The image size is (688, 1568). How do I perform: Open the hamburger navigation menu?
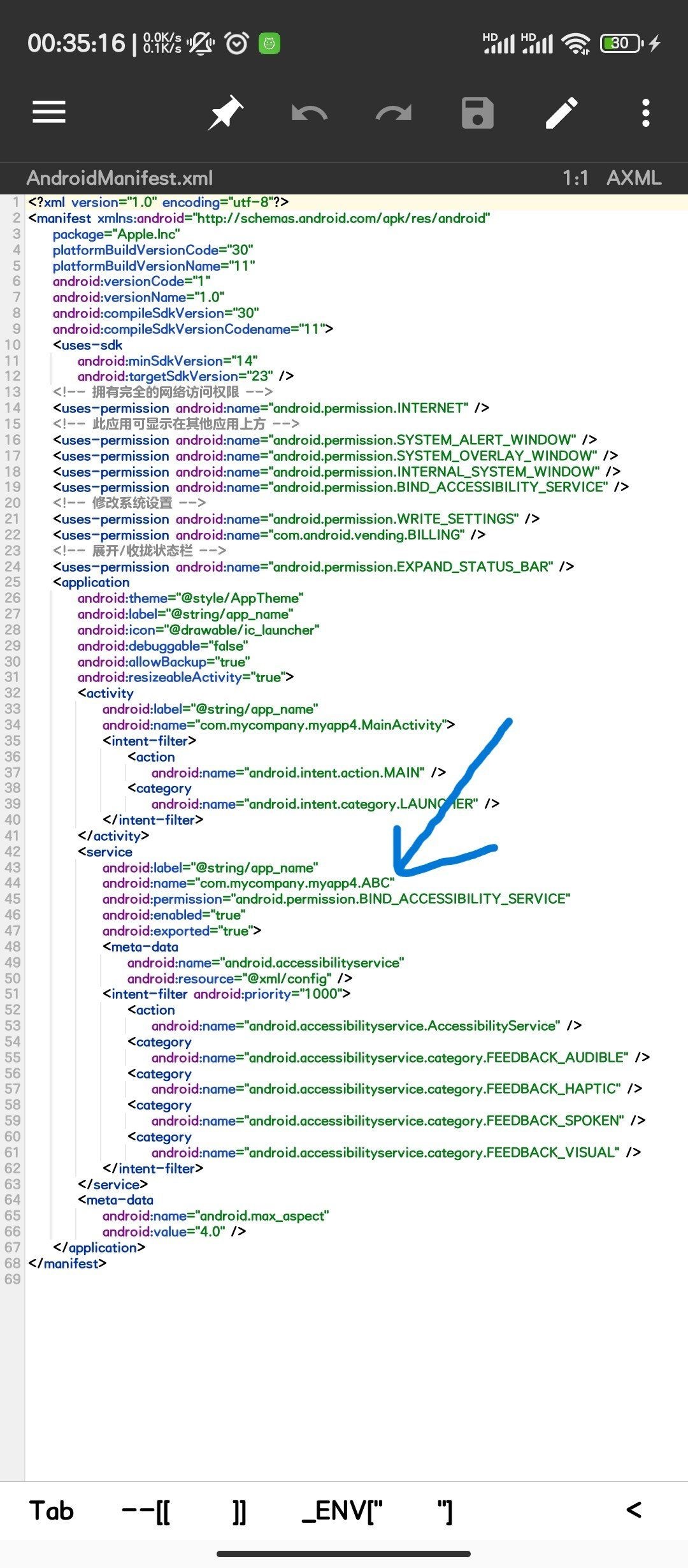49,112
